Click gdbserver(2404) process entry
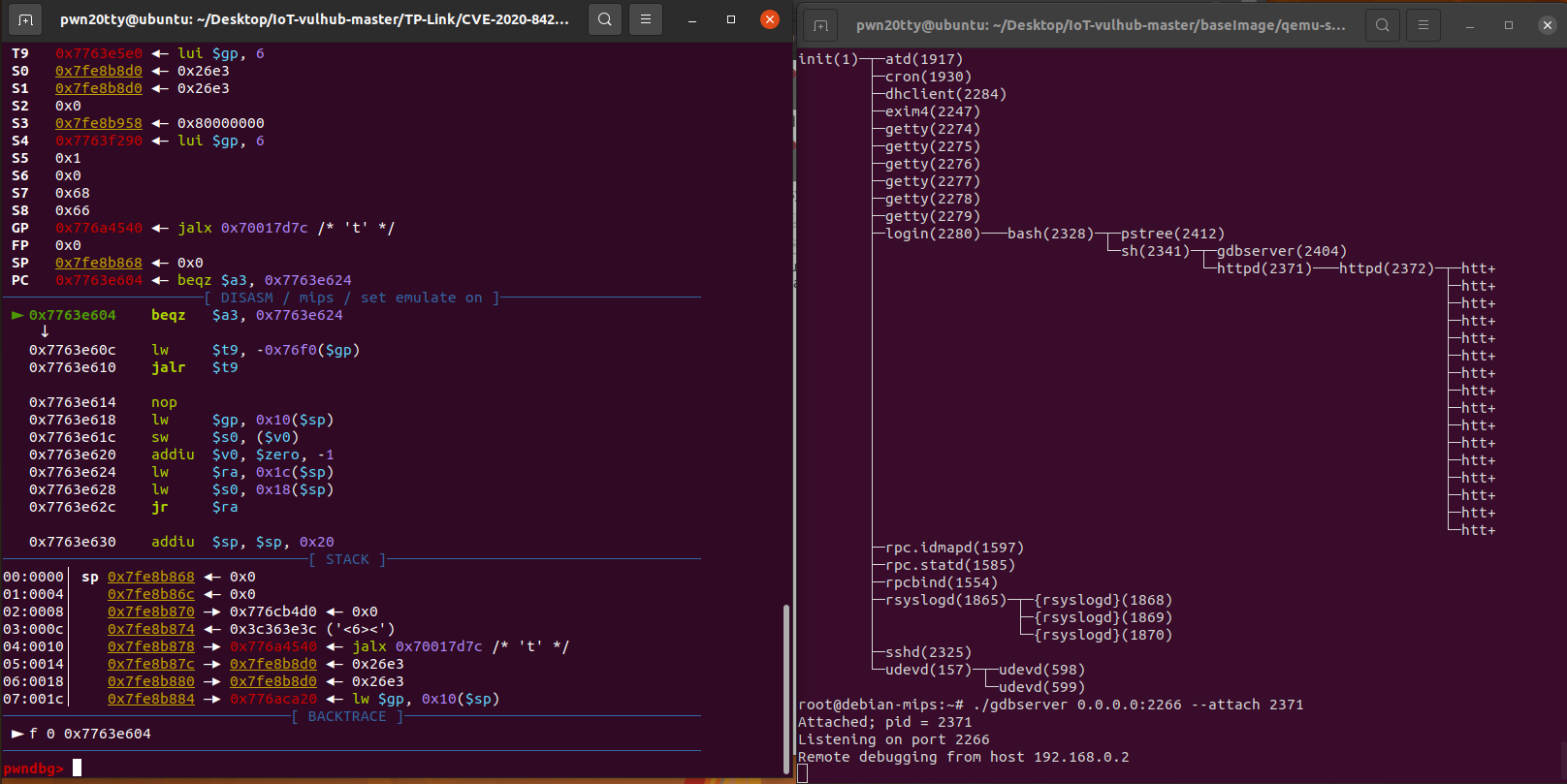 [1282, 251]
